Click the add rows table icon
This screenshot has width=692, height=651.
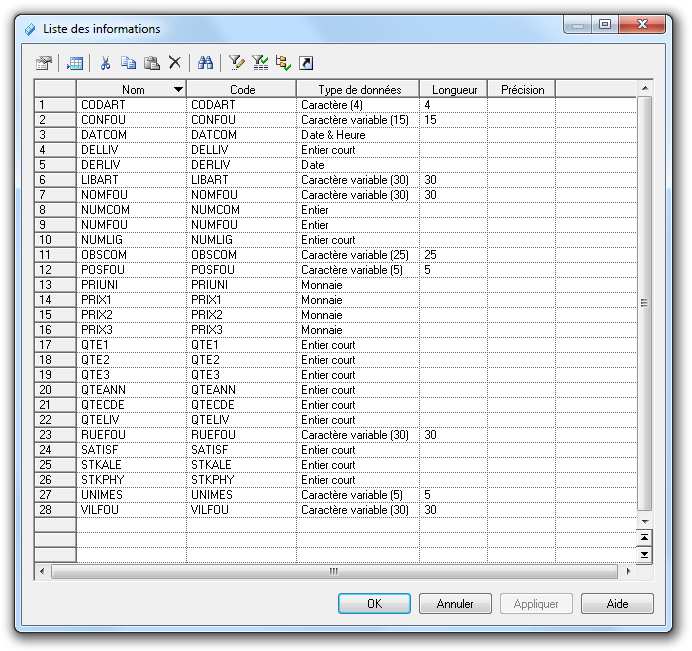[75, 63]
